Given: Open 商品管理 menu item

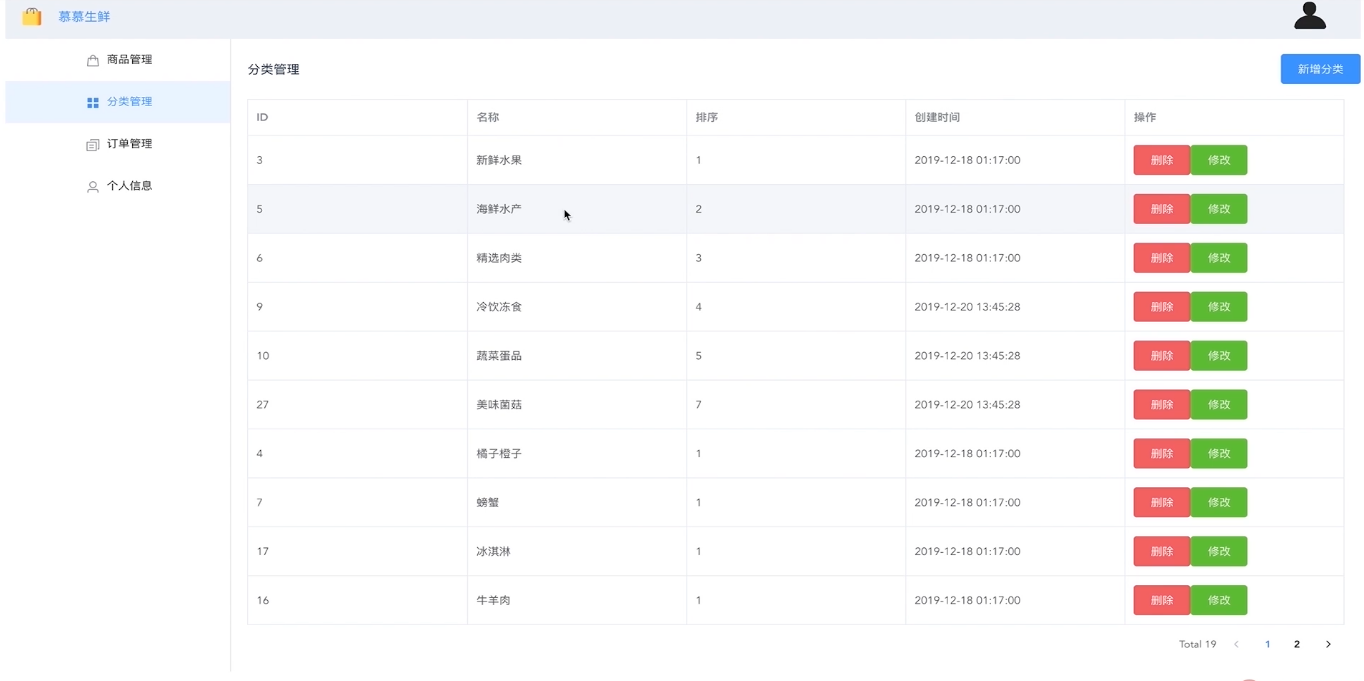Looking at the screenshot, I should pyautogui.click(x=118, y=60).
